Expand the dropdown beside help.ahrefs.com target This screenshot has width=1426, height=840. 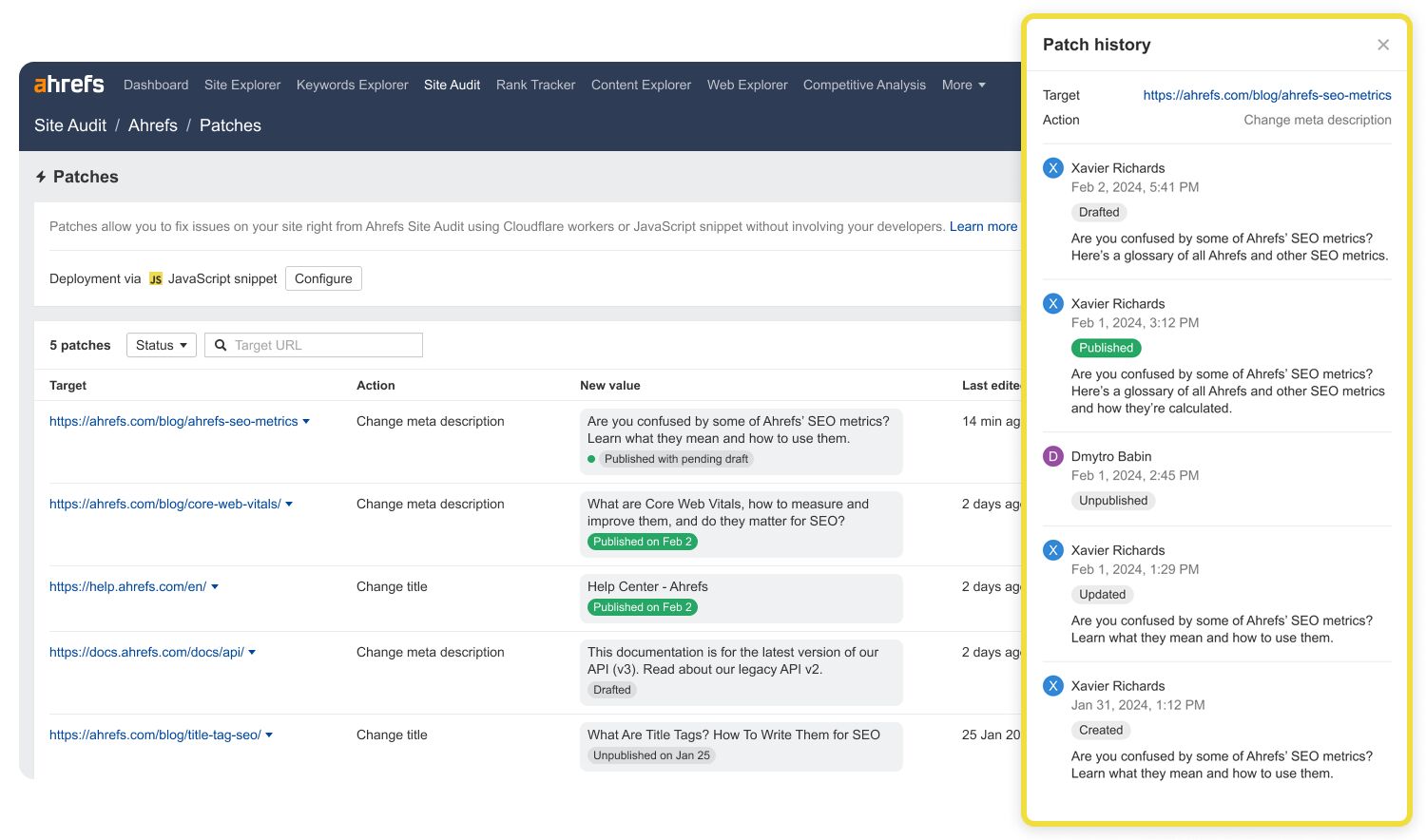click(x=216, y=586)
